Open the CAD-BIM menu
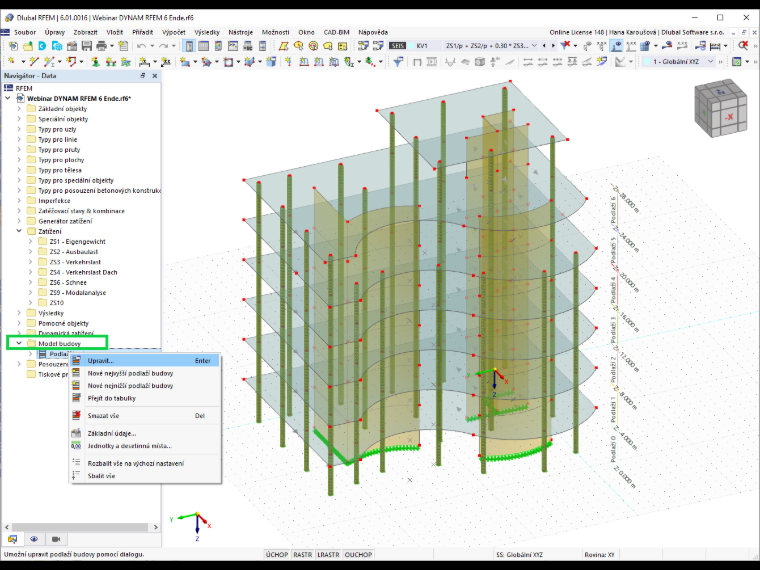Image resolution: width=760 pixels, height=570 pixels. tap(336, 32)
